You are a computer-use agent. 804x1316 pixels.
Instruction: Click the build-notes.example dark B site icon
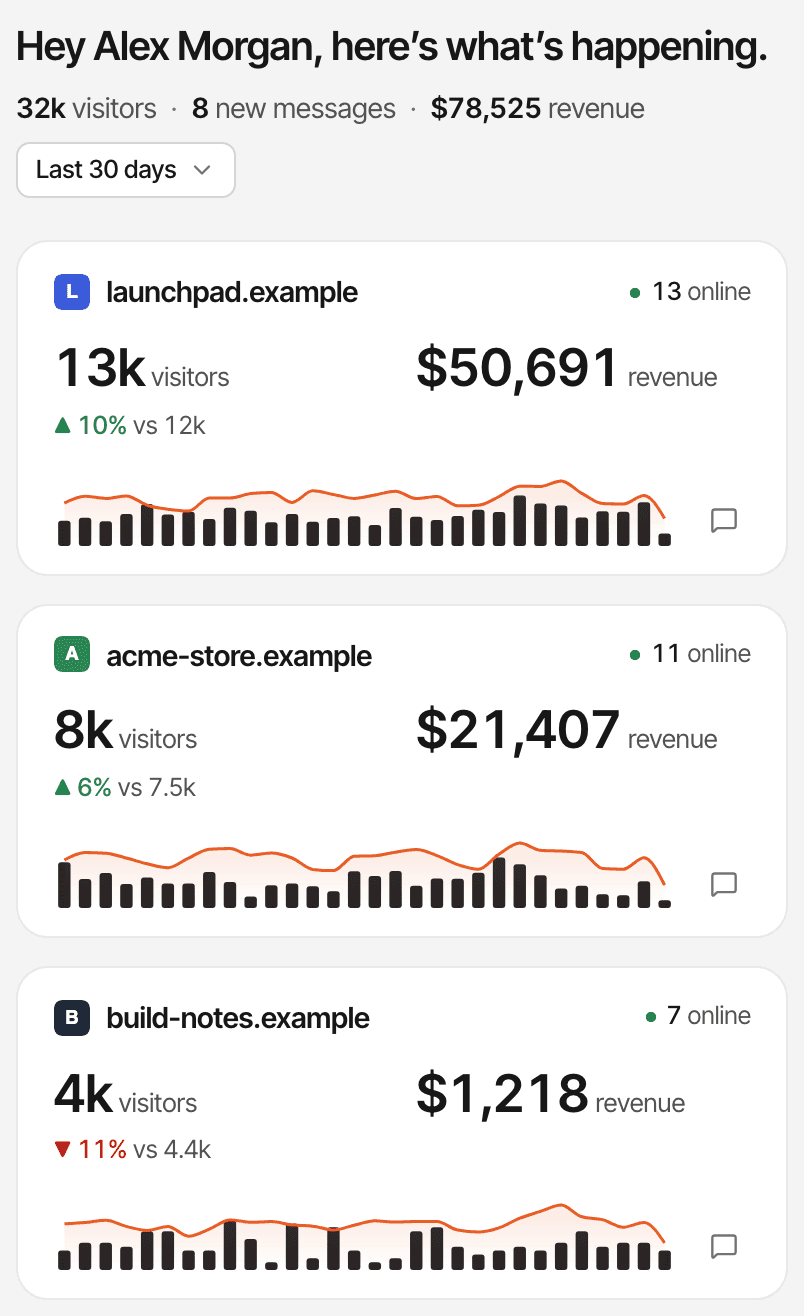point(72,1018)
